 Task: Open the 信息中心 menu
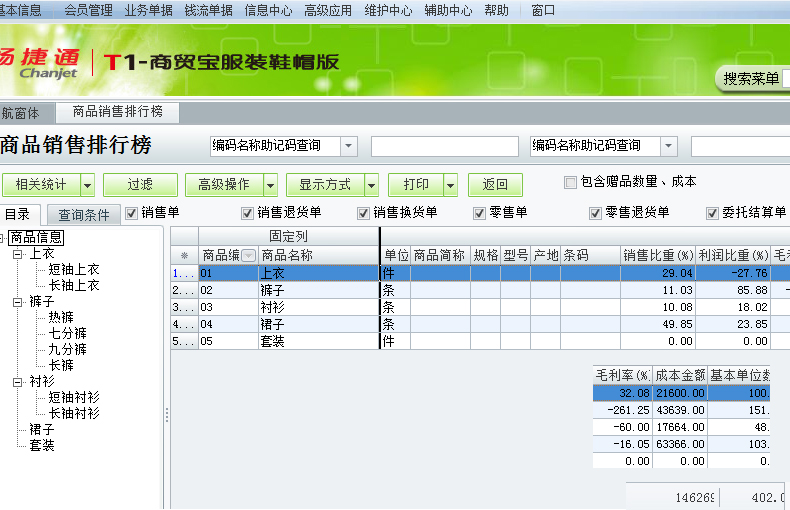point(268,10)
